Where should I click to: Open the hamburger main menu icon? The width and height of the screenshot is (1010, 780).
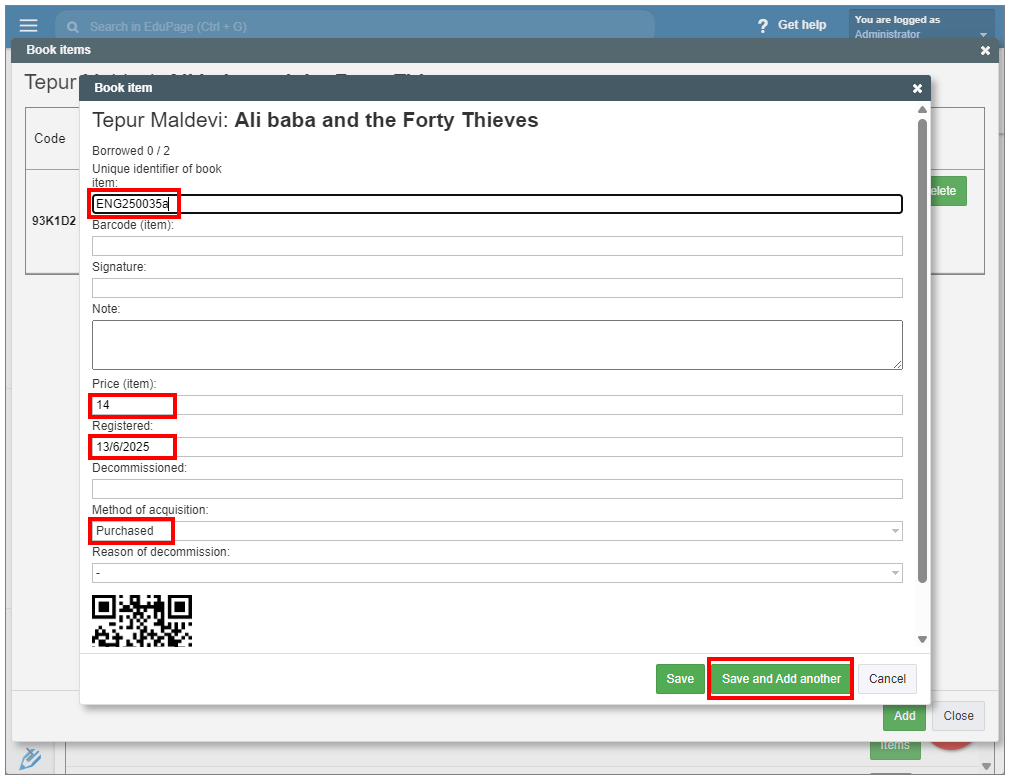click(x=28, y=26)
